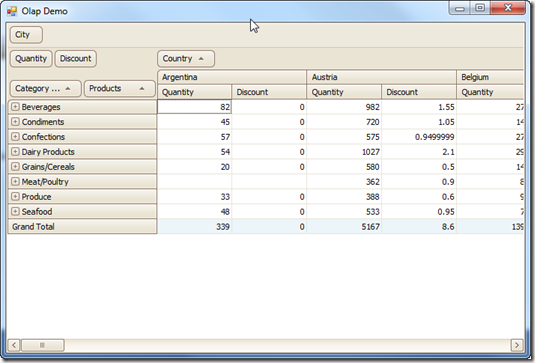The image size is (535, 363).
Task: Click the Olap Demo application icon
Action: tap(12, 11)
